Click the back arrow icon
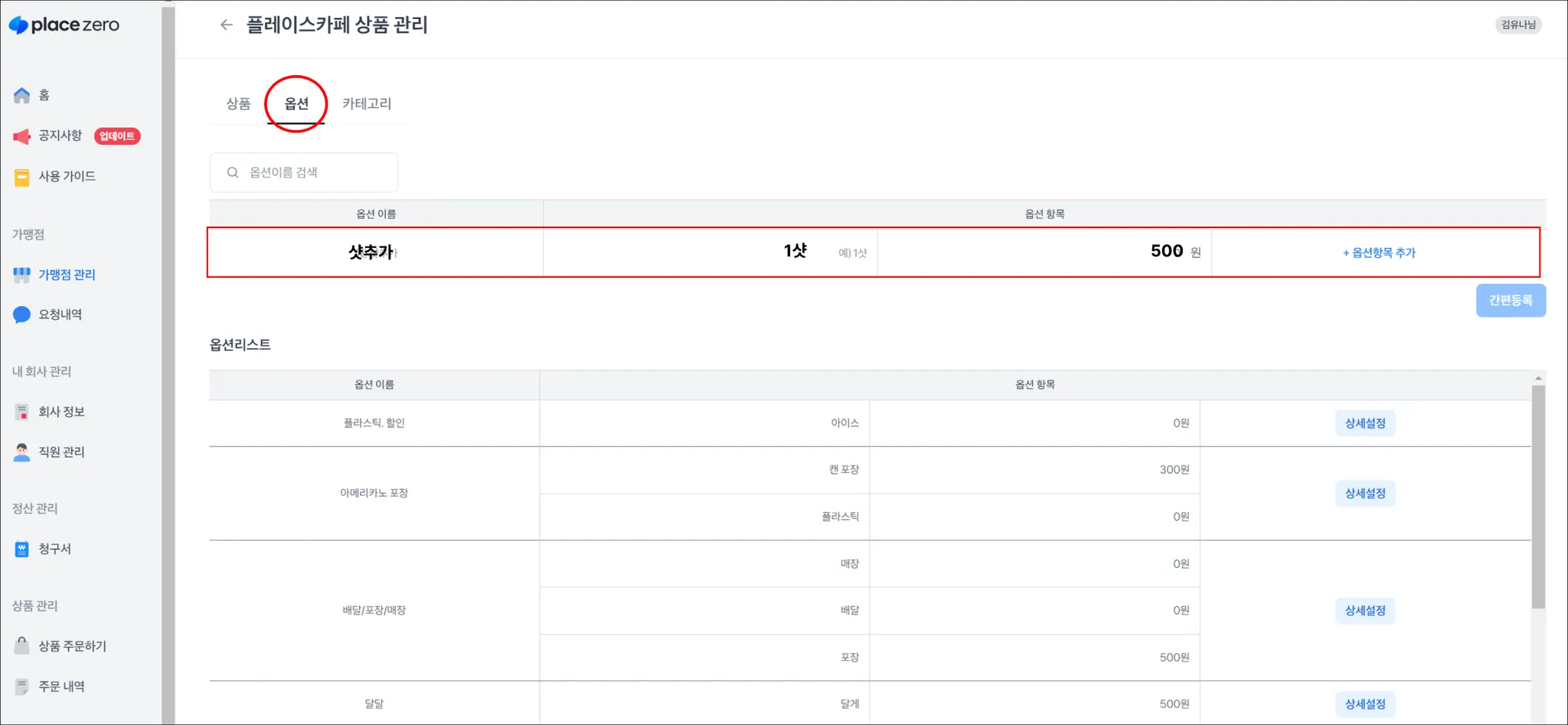The width and height of the screenshot is (1568, 725). 226,25
